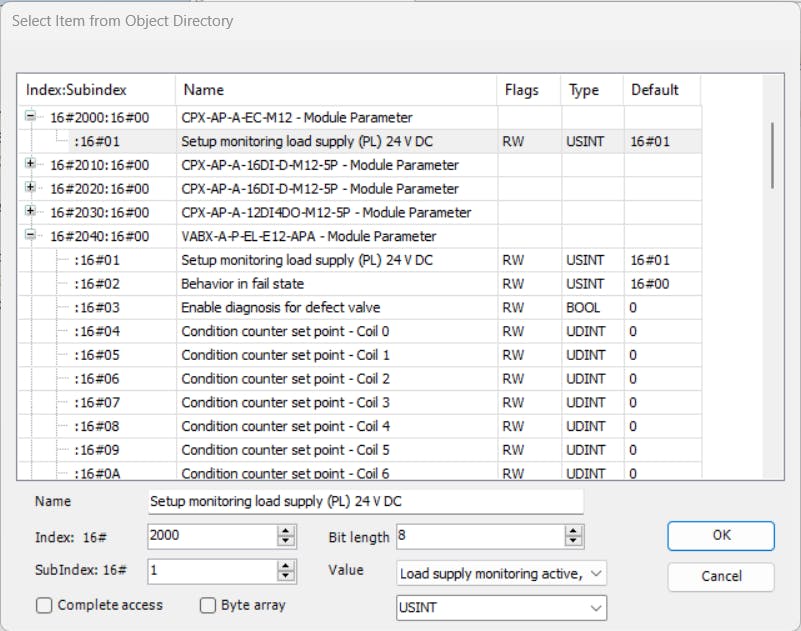The height and width of the screenshot is (631, 801).
Task: Select the 16#2020 CPX-AP-A-16DI-D-M12-5P row
Action: point(360,189)
